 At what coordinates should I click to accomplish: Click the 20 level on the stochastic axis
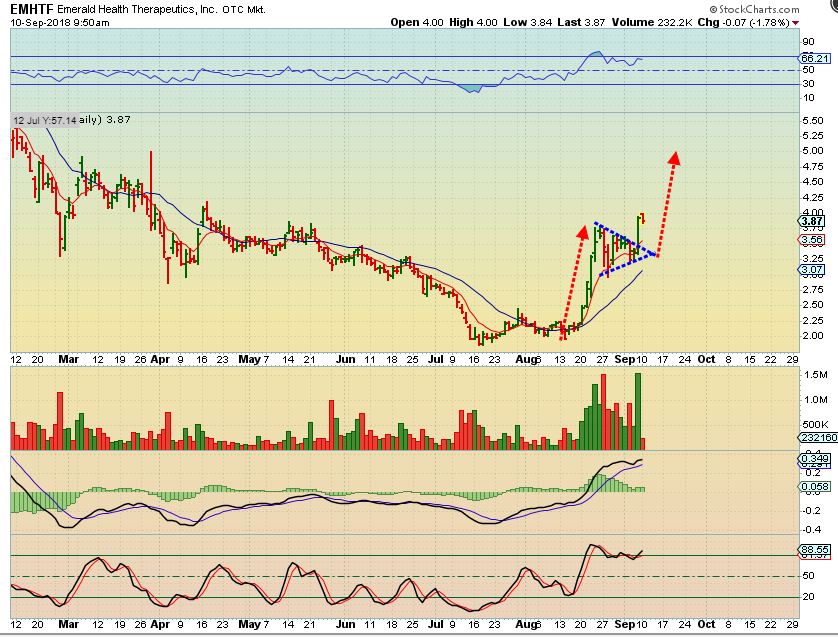pos(809,597)
